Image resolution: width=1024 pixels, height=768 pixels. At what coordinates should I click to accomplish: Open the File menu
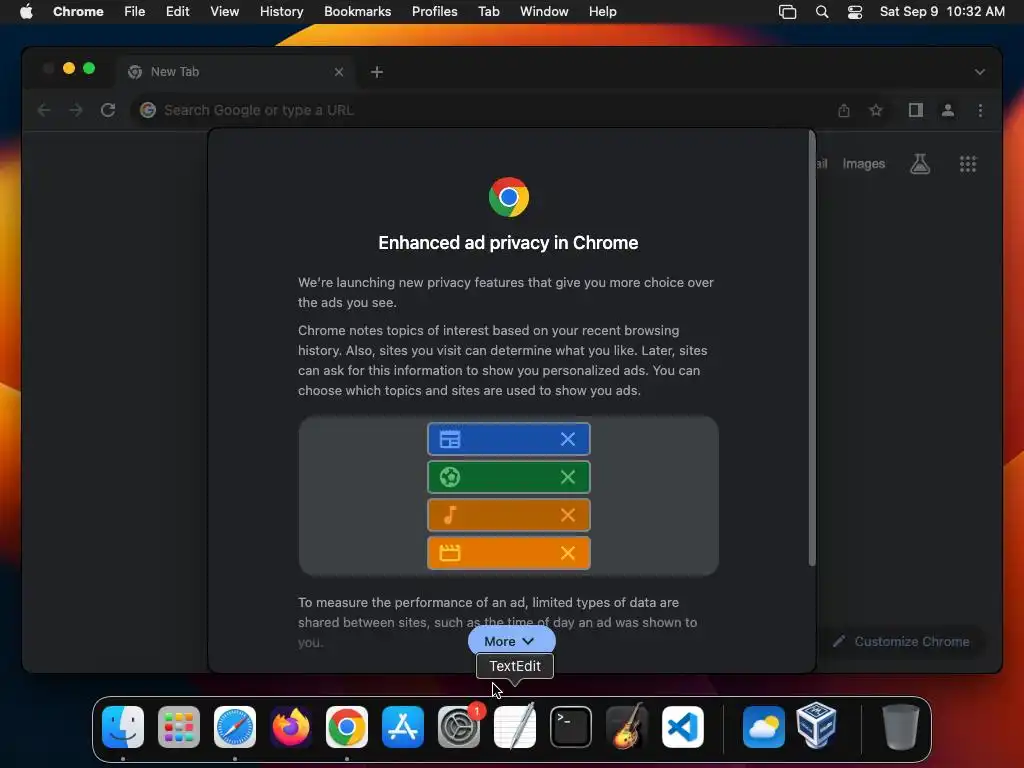point(135,12)
